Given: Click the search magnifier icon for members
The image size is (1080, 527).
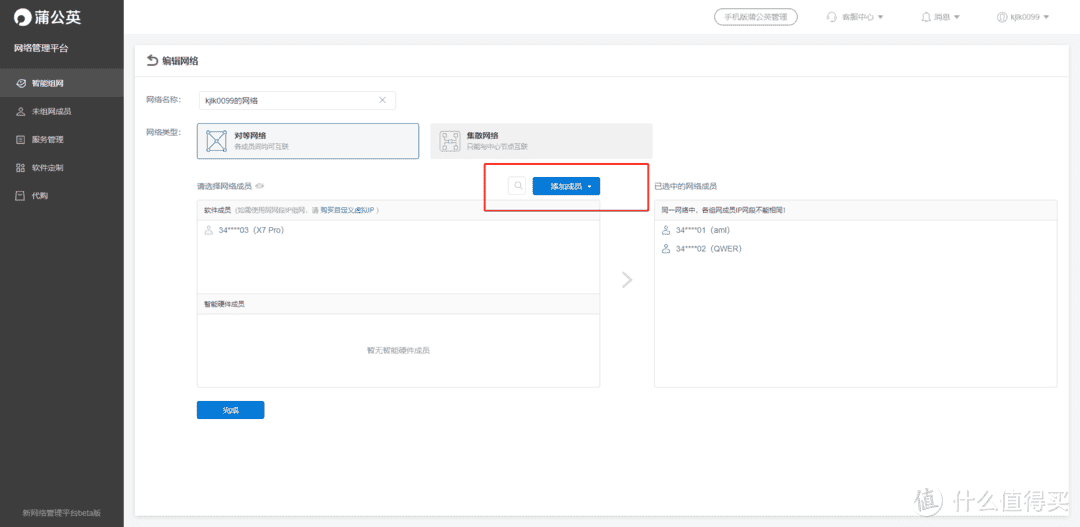Looking at the screenshot, I should [517, 186].
